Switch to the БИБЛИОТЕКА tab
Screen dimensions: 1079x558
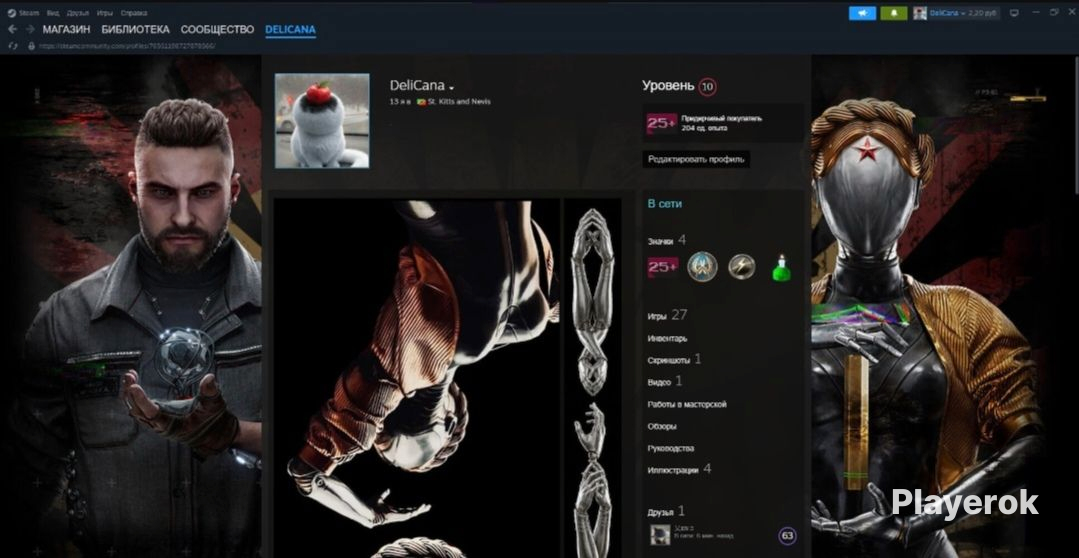[x=135, y=30]
